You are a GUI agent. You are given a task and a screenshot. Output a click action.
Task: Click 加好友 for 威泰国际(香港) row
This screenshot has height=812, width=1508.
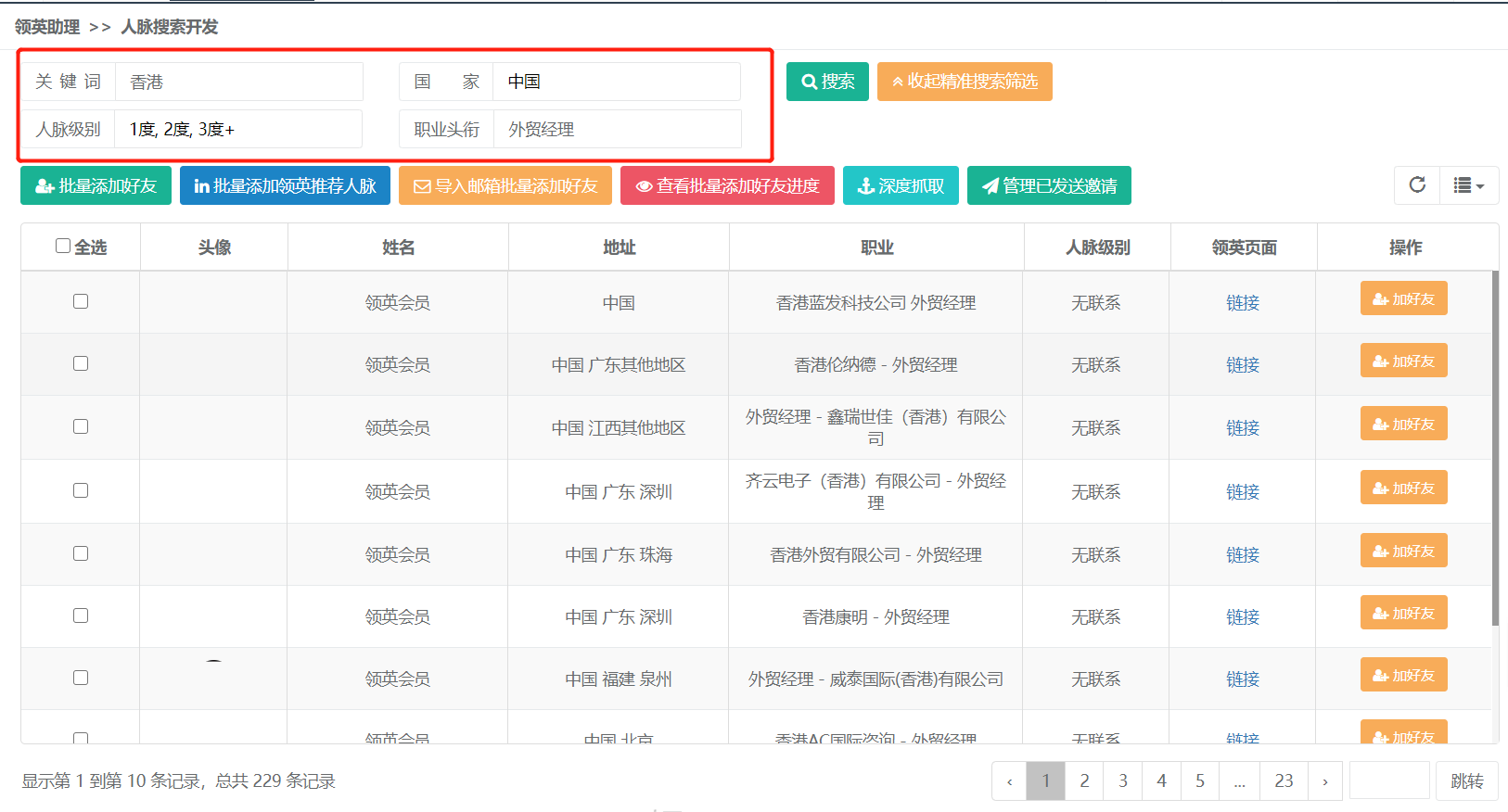point(1403,675)
